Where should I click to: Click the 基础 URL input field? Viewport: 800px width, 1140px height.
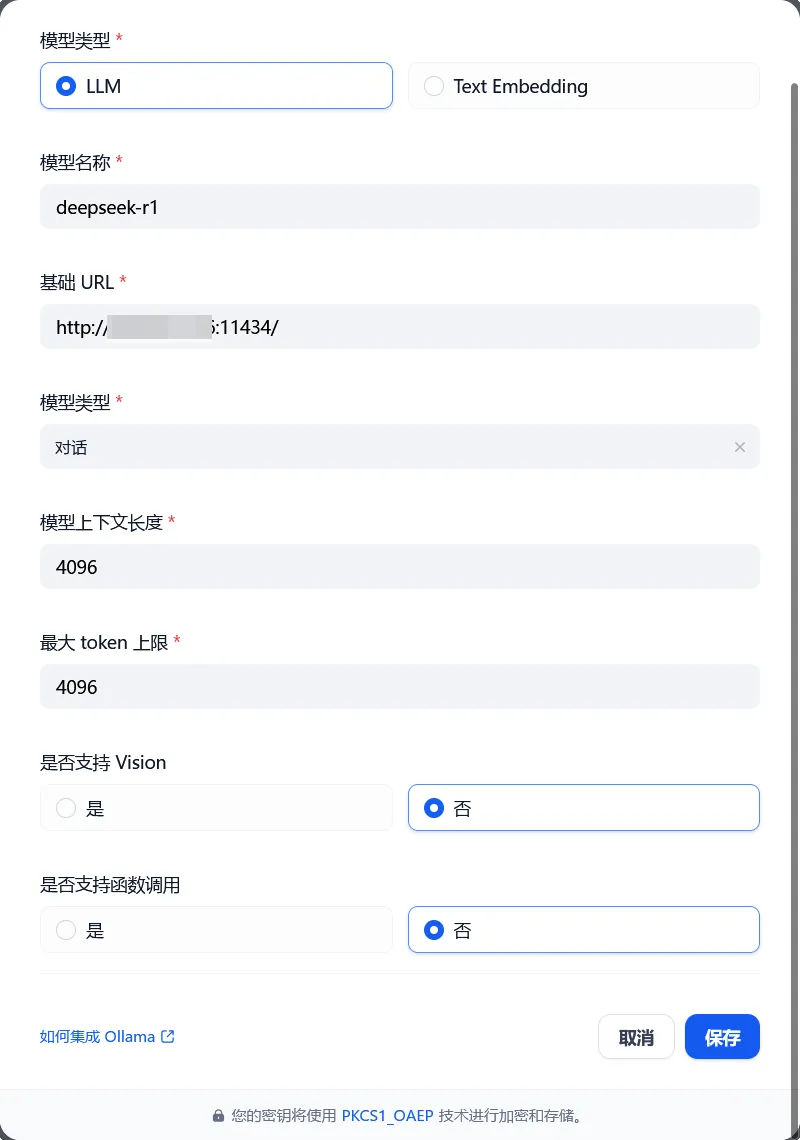click(x=400, y=327)
